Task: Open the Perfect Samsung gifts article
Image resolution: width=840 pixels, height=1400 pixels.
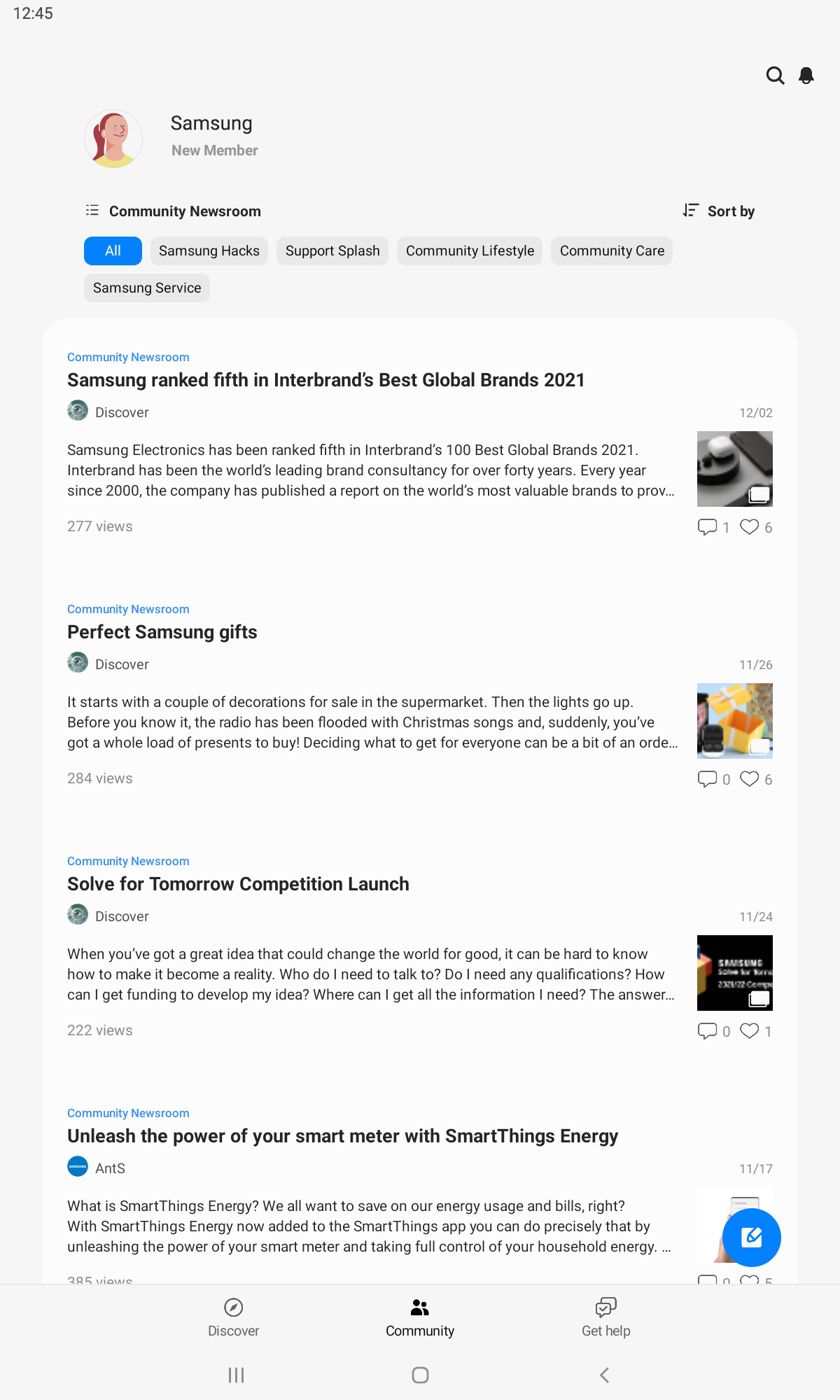Action: coord(162,632)
